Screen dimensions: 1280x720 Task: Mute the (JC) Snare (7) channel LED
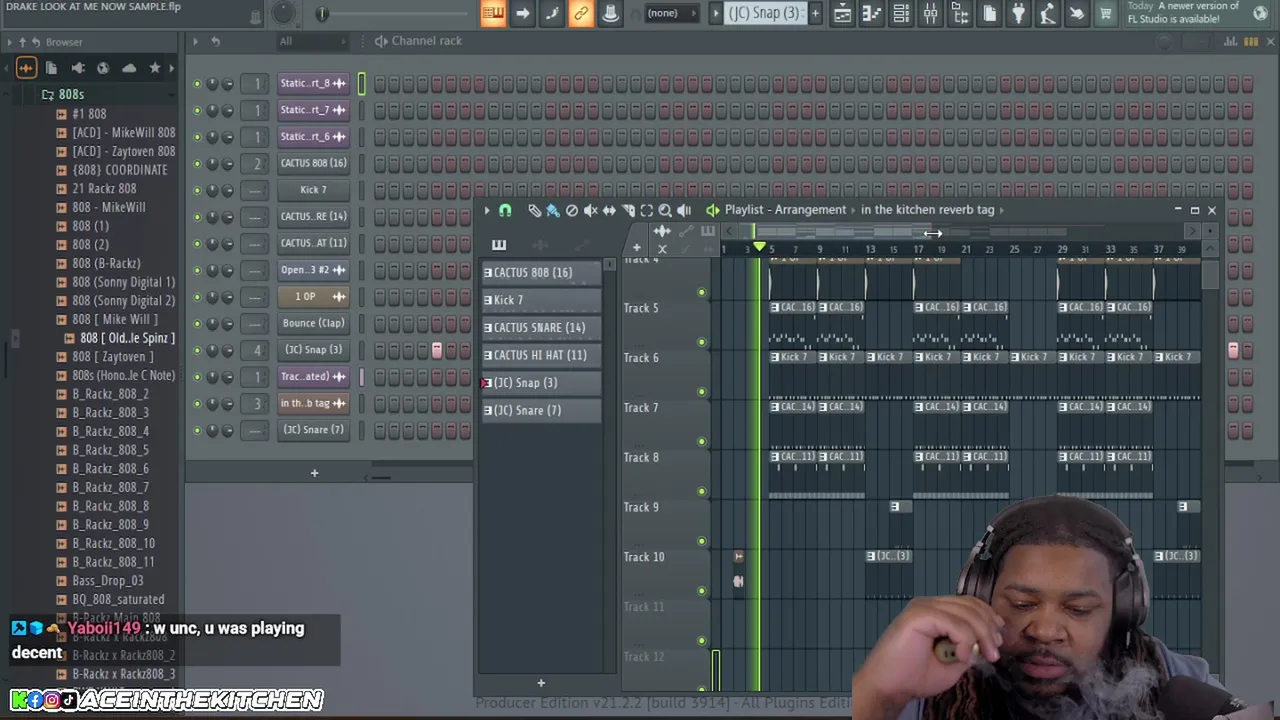(x=197, y=430)
